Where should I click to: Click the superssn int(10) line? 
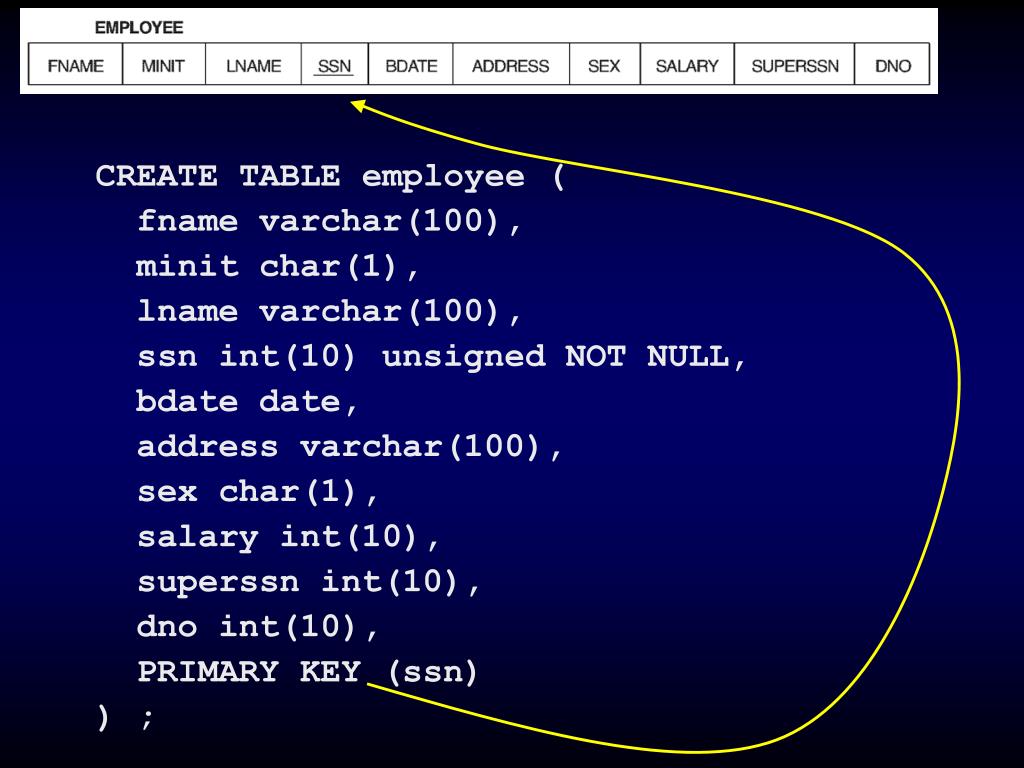point(309,581)
